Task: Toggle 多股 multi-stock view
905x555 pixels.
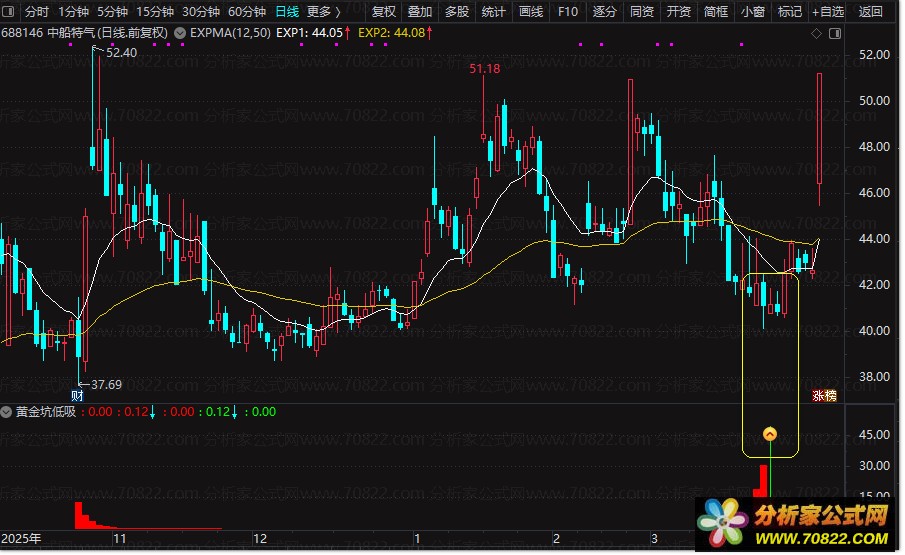Action: pos(456,12)
